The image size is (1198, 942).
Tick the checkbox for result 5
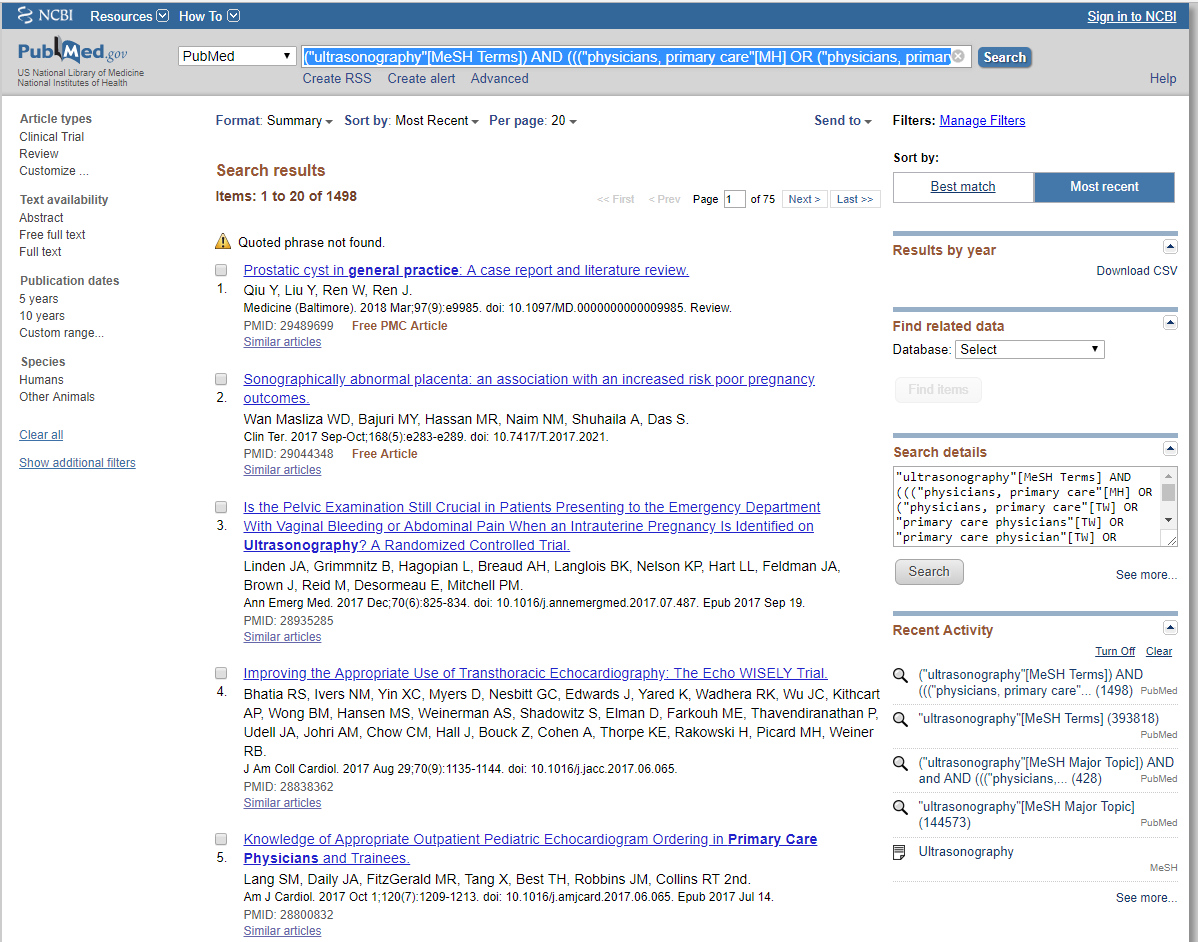[221, 840]
